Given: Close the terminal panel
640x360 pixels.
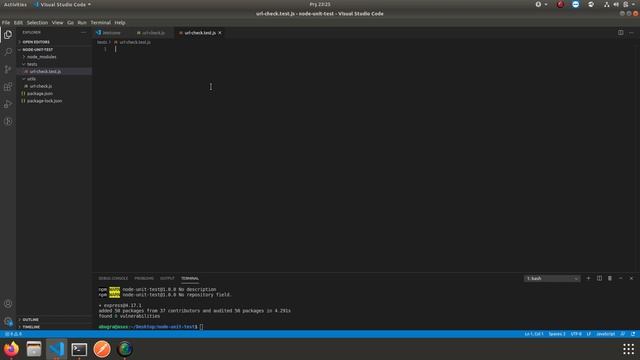Looking at the screenshot, I should click(631, 278).
